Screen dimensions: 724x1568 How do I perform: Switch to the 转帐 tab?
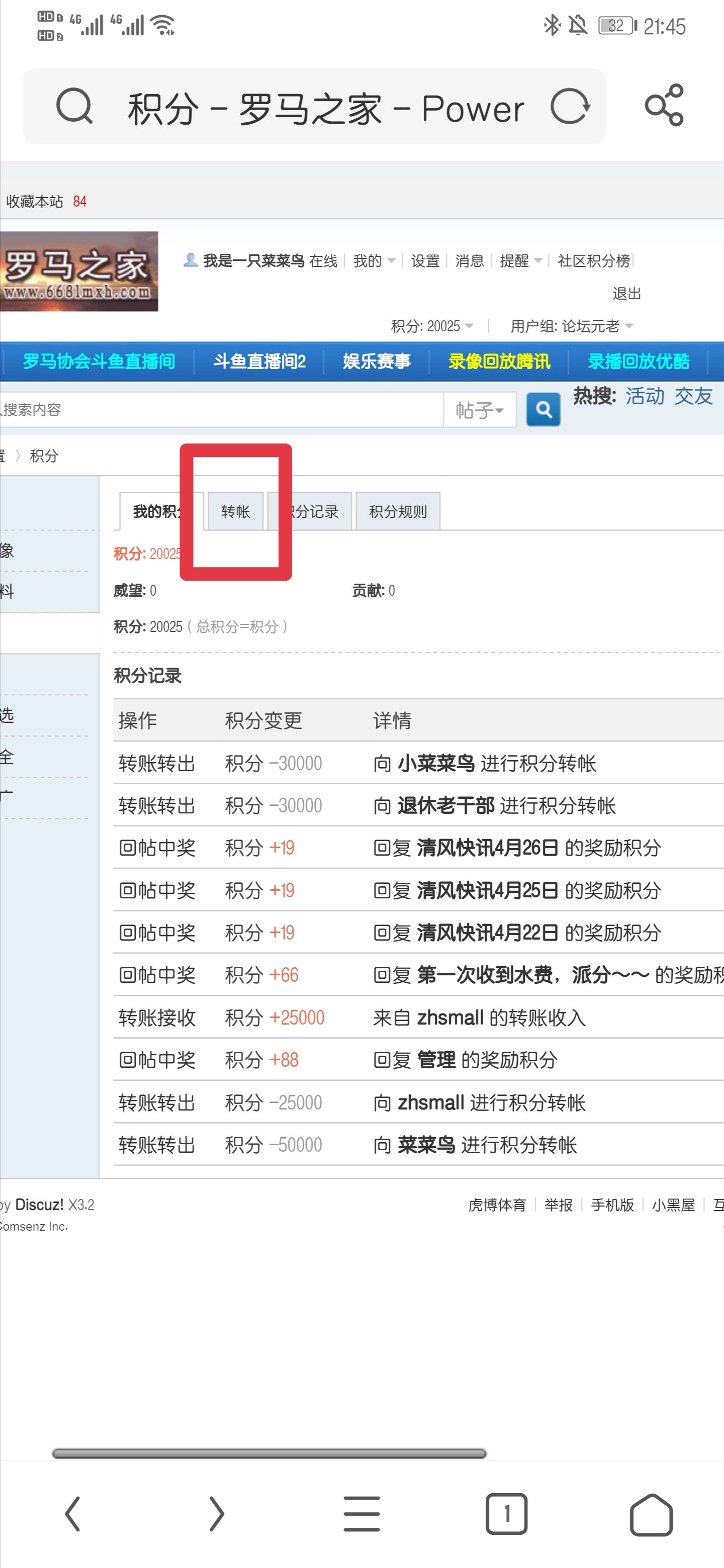tap(236, 511)
